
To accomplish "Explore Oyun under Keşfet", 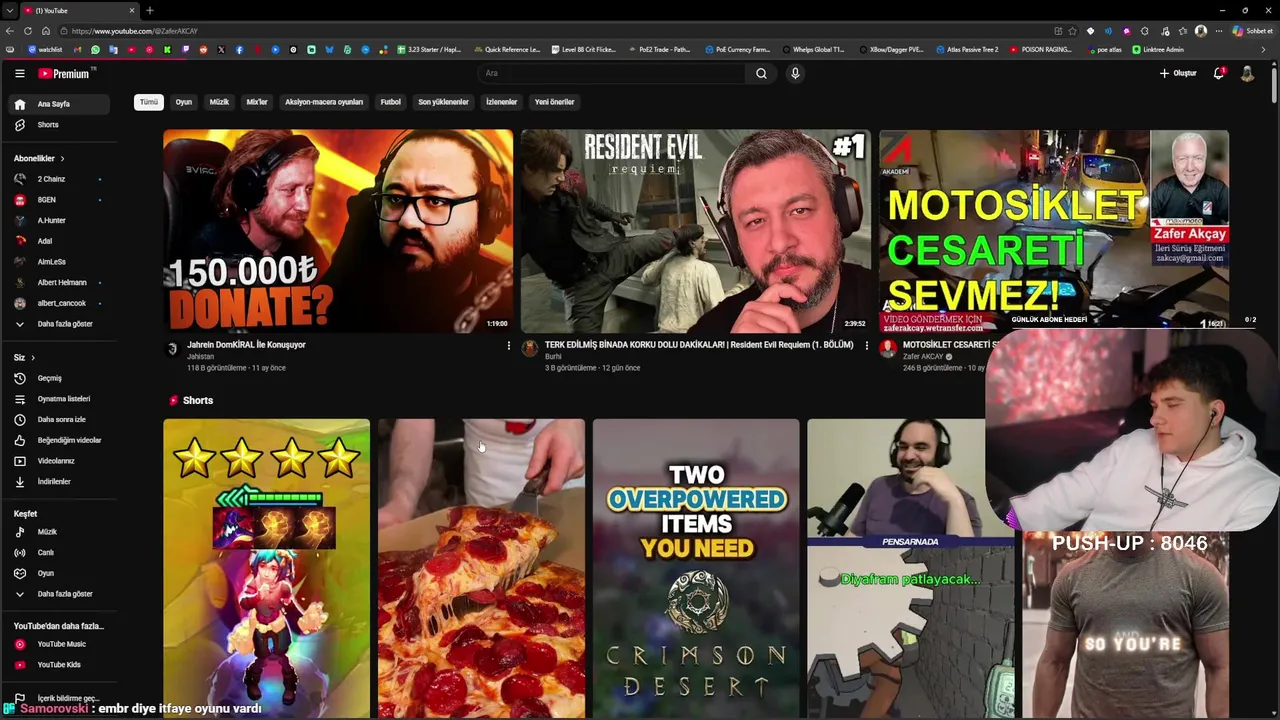I will [60, 573].
